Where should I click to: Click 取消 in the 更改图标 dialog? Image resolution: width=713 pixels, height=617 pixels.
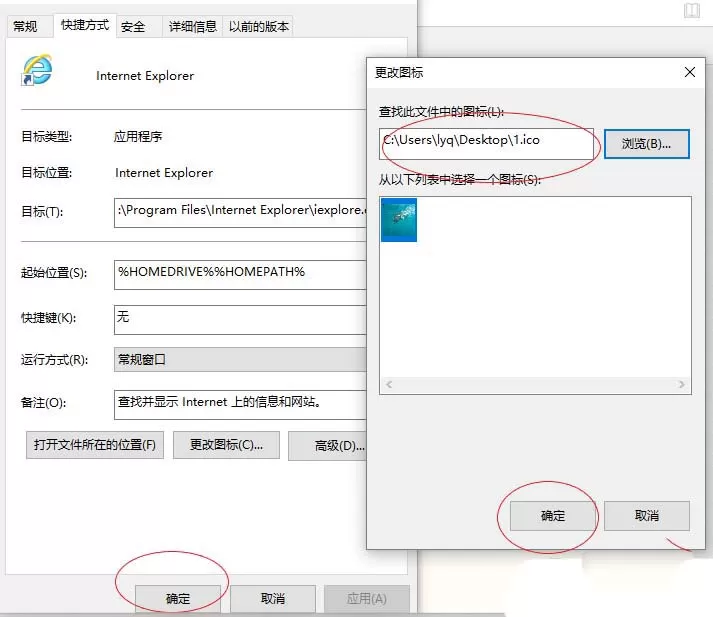click(647, 516)
